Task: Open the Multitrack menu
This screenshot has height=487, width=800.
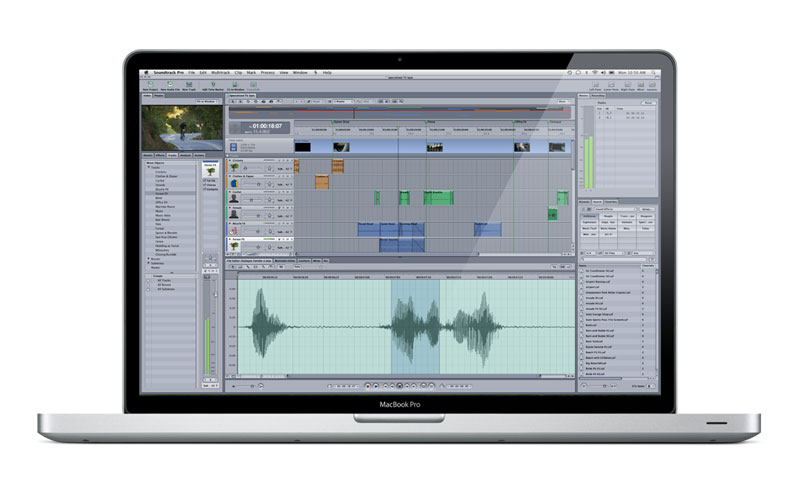Action: pos(219,73)
